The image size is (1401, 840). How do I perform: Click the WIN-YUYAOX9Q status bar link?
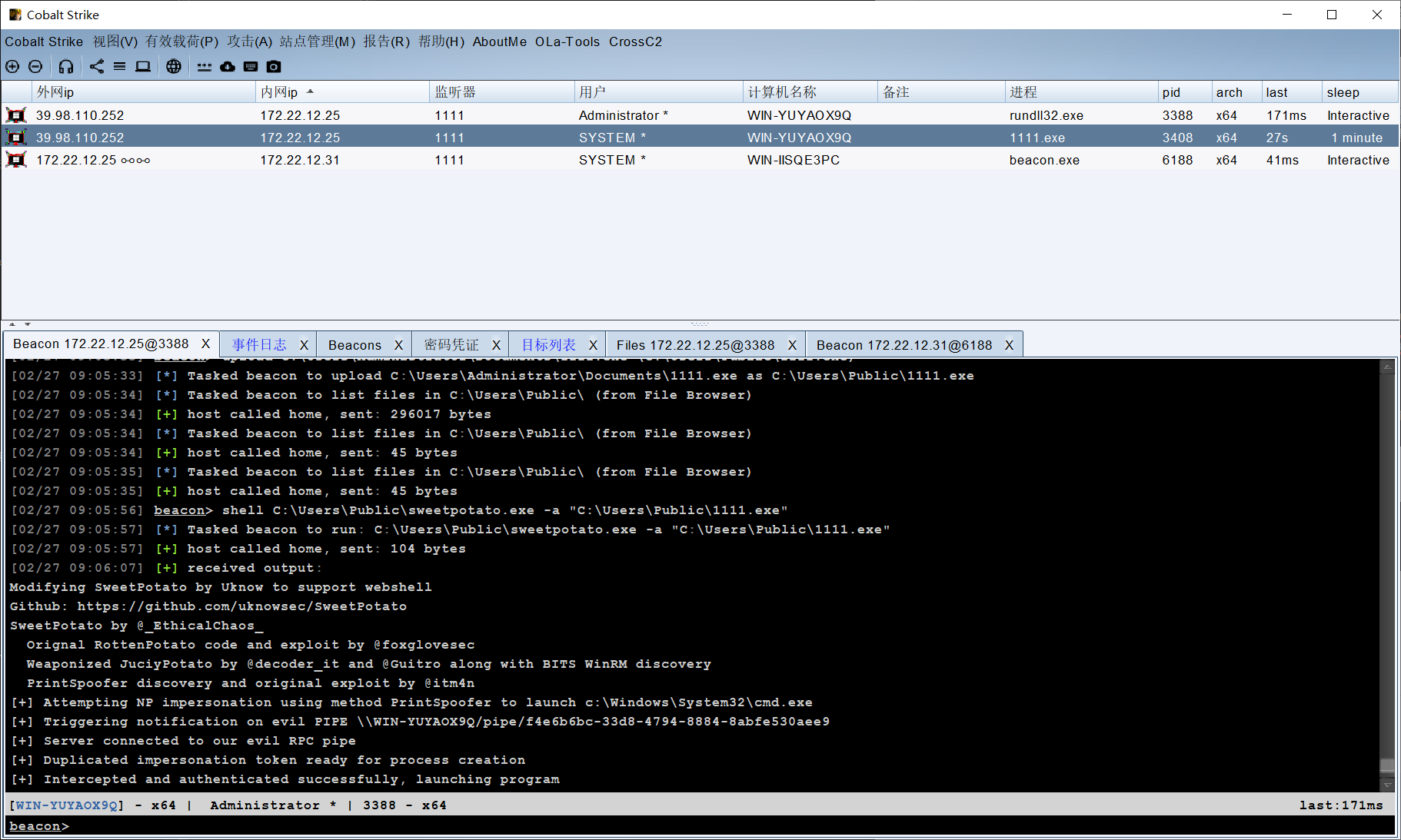click(66, 805)
